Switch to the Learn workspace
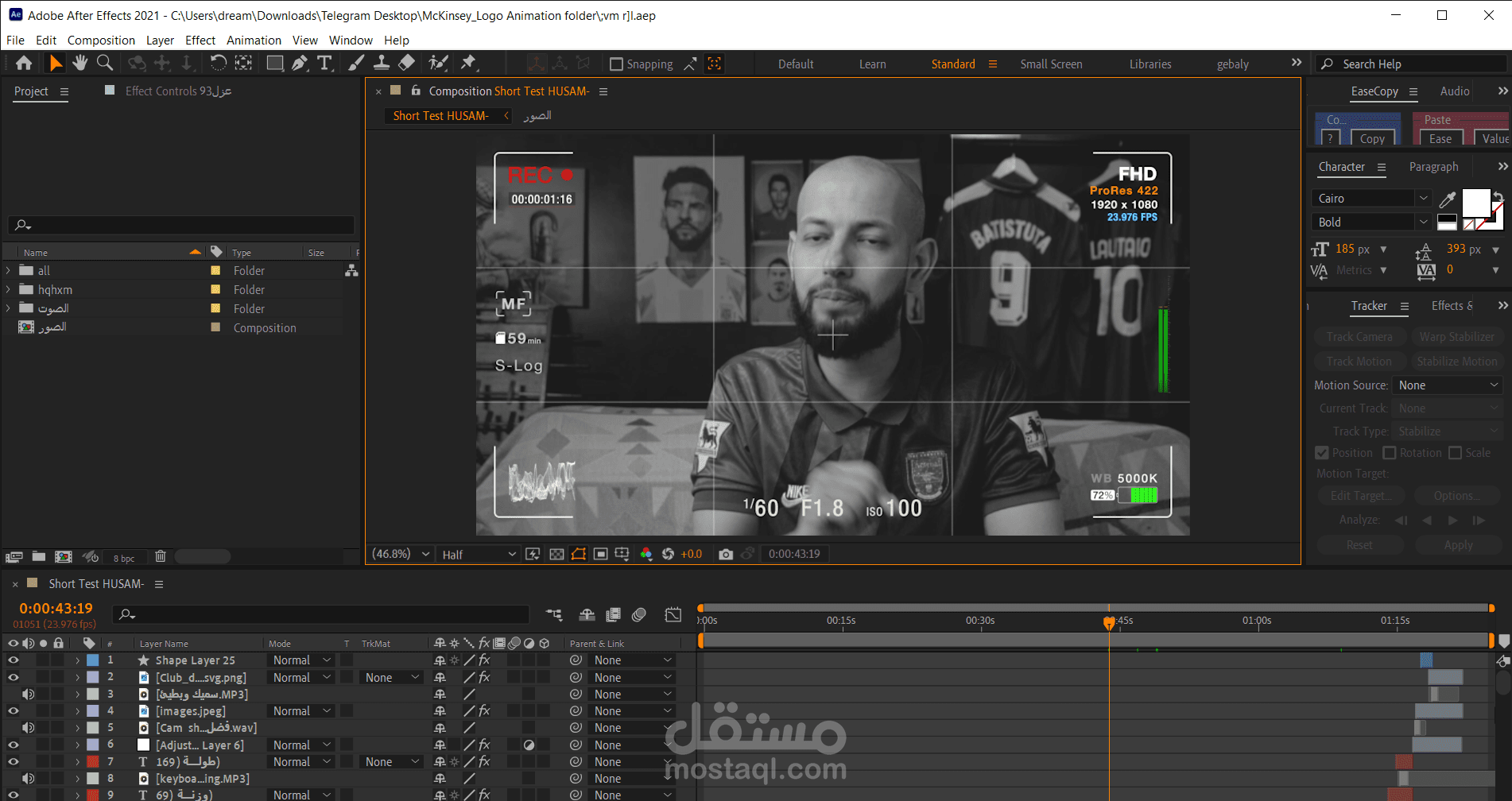This screenshot has height=801, width=1512. coord(872,64)
